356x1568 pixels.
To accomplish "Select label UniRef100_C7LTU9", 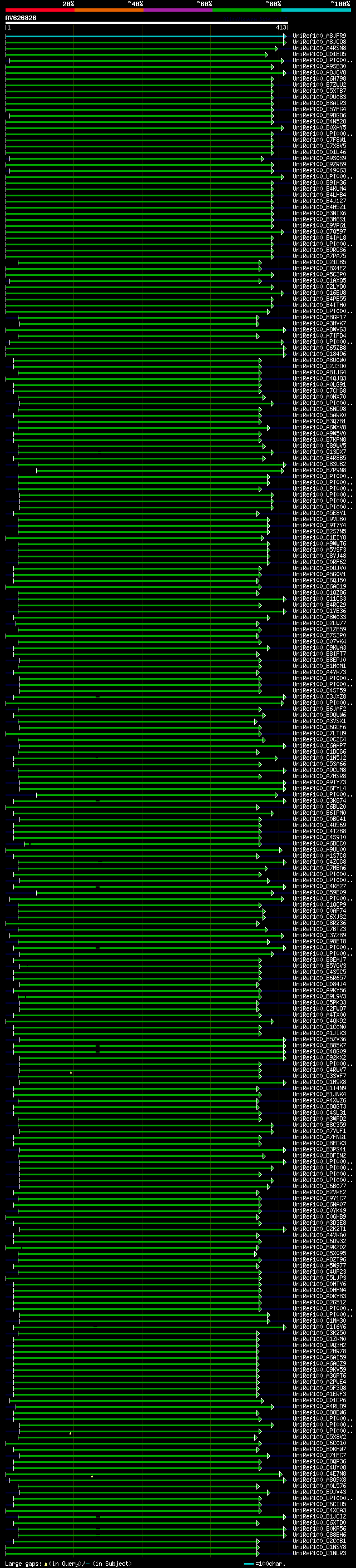I will [319, 733].
